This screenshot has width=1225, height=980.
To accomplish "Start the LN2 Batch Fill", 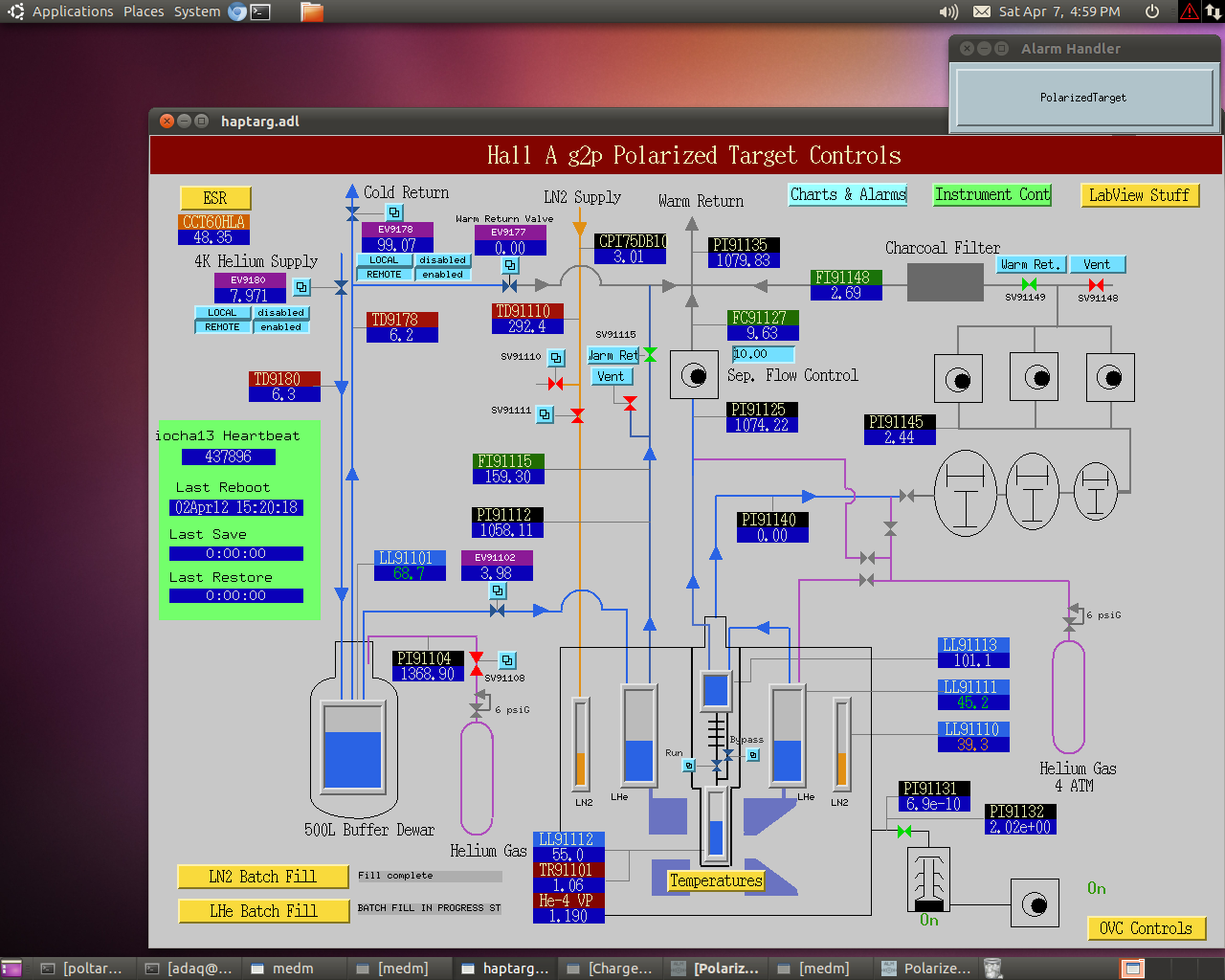I will click(263, 877).
